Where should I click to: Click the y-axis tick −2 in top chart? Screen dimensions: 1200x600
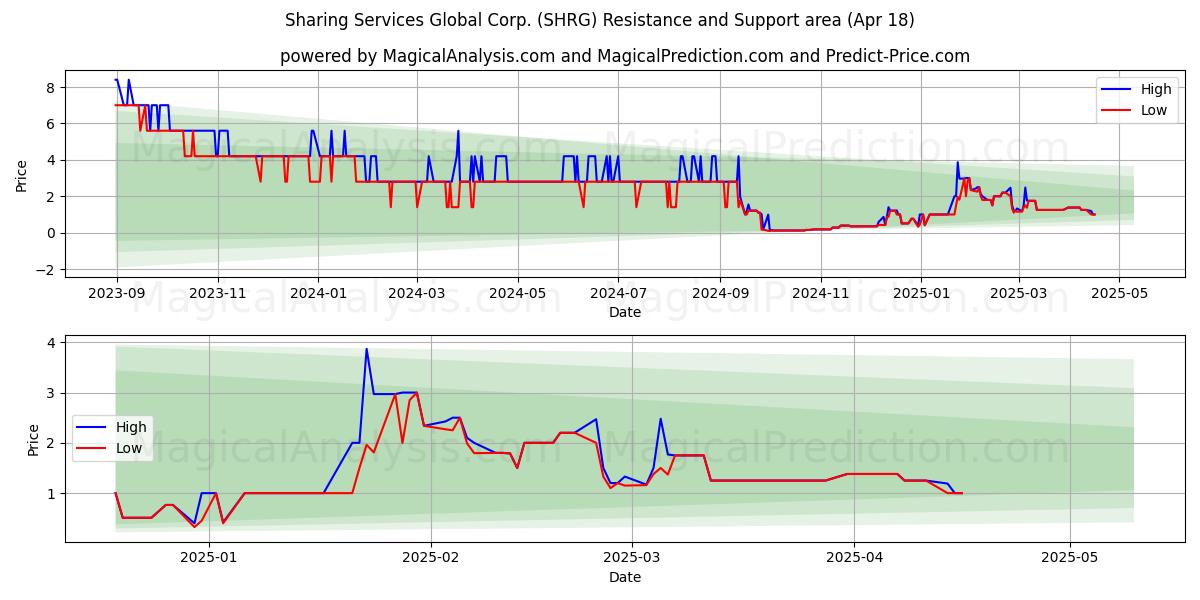46,270
